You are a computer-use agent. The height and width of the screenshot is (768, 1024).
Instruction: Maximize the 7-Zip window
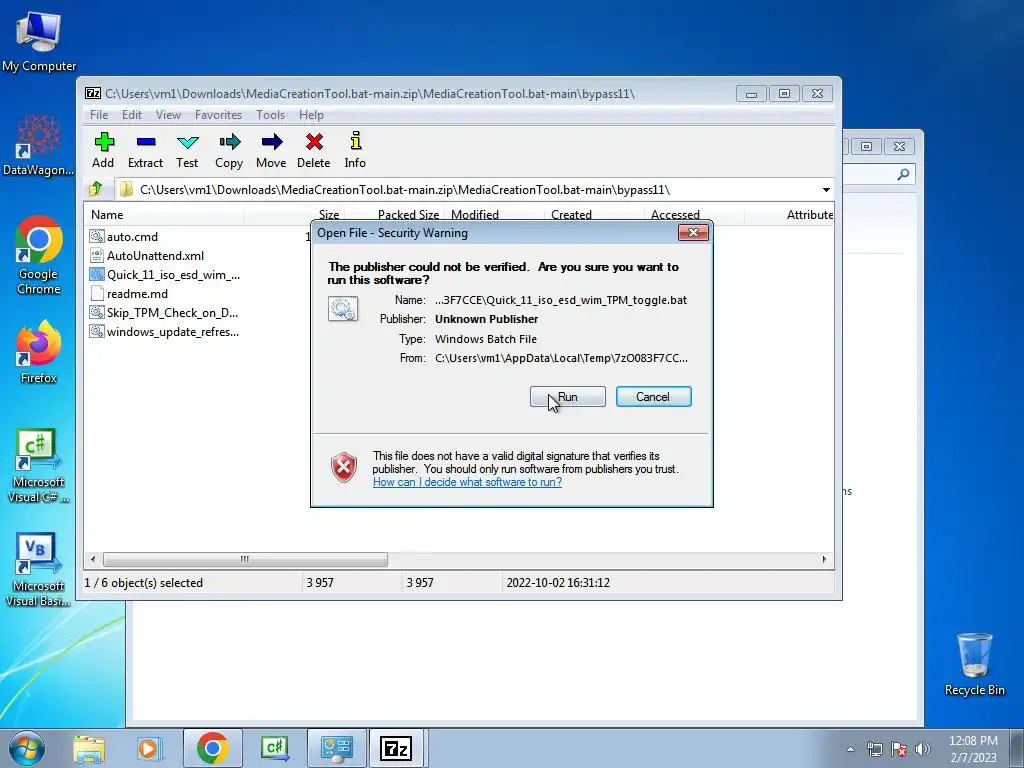pos(784,94)
